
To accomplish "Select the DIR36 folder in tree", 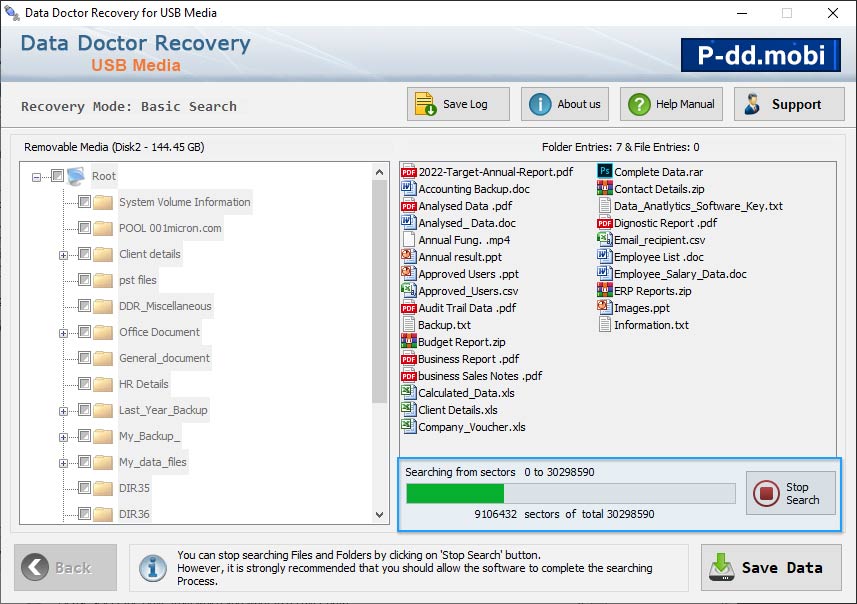I will point(134,514).
